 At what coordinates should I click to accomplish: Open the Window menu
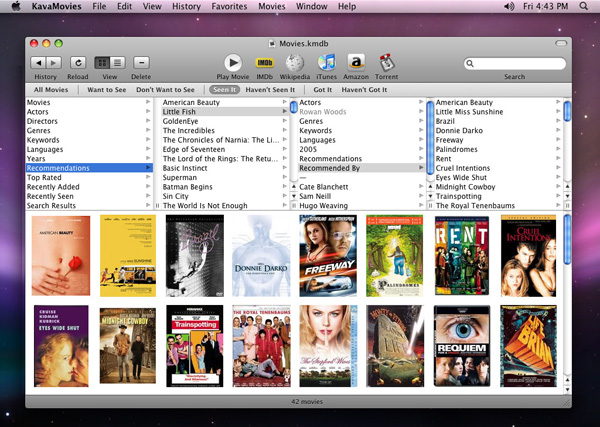[311, 7]
